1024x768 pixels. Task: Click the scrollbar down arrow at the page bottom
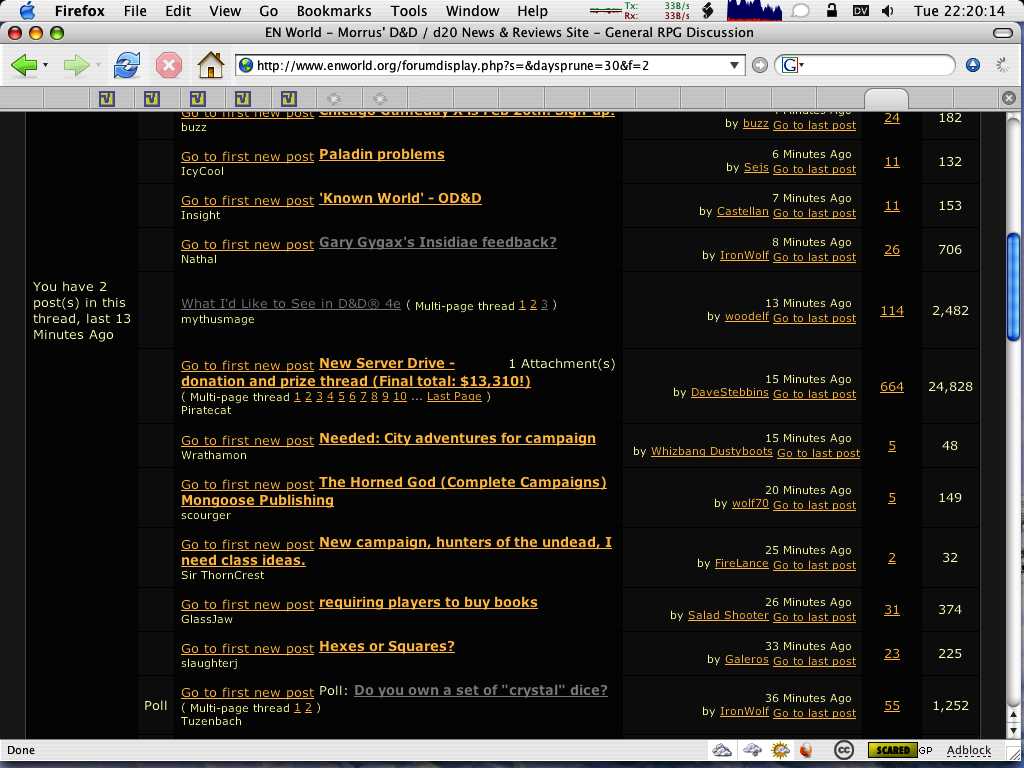(x=1013, y=731)
